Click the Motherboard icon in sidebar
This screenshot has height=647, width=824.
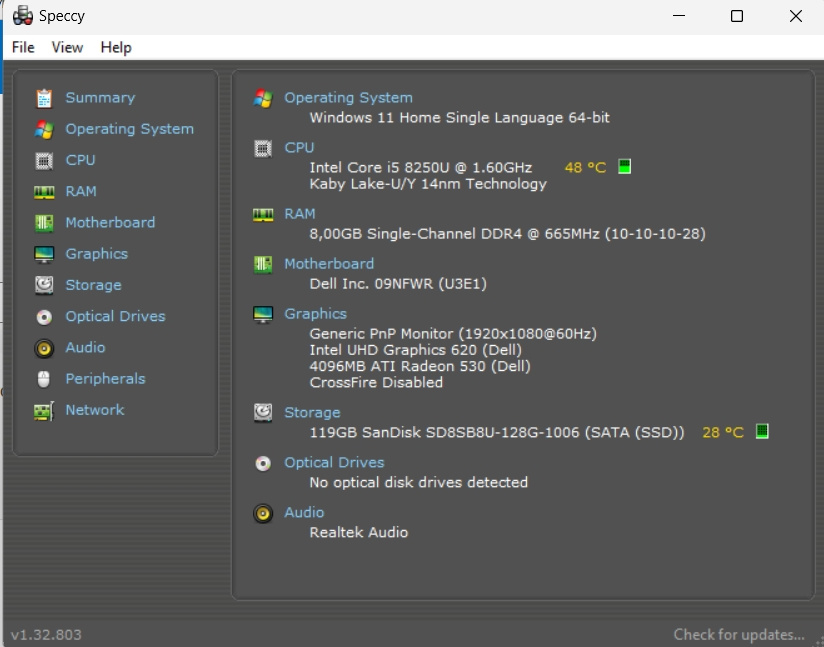44,223
